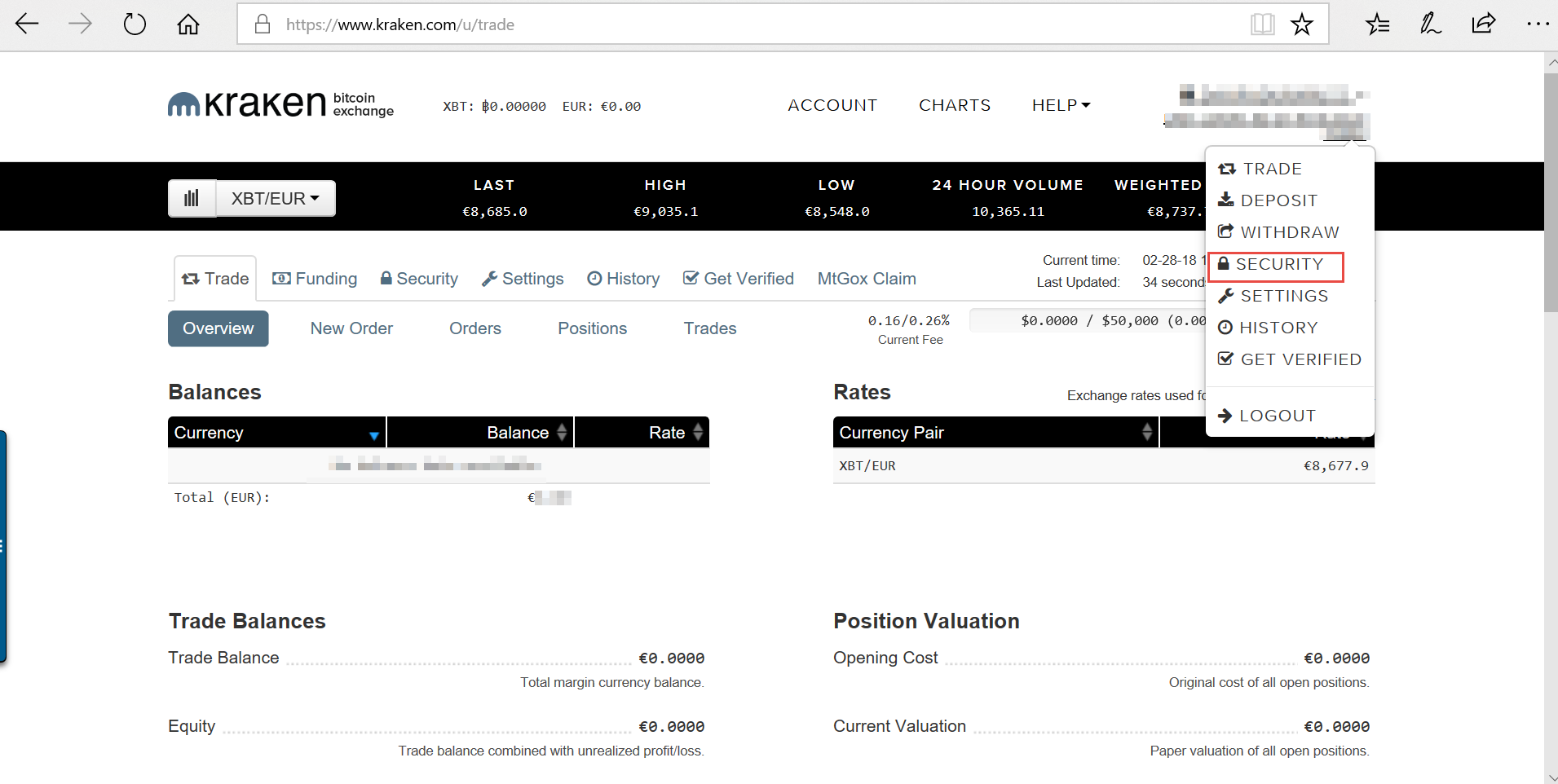Click the Kraken logo
Image resolution: width=1558 pixels, height=784 pixels.
pyautogui.click(x=280, y=104)
